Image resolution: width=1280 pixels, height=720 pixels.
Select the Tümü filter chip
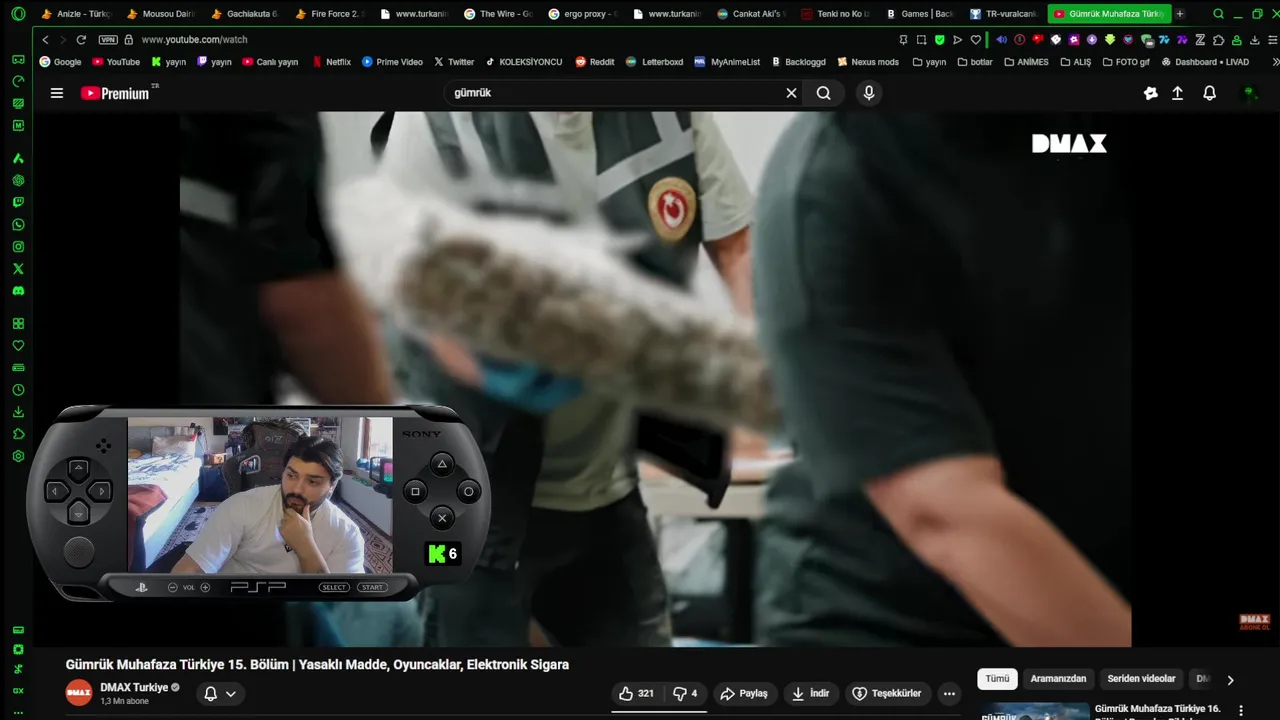pos(997,678)
